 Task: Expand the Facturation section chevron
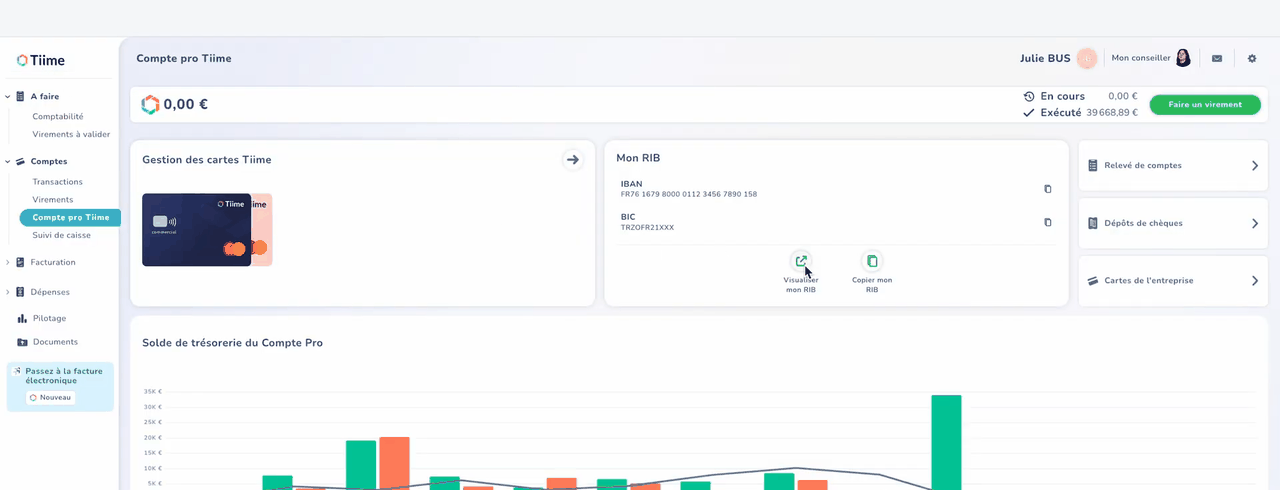[x=8, y=263]
